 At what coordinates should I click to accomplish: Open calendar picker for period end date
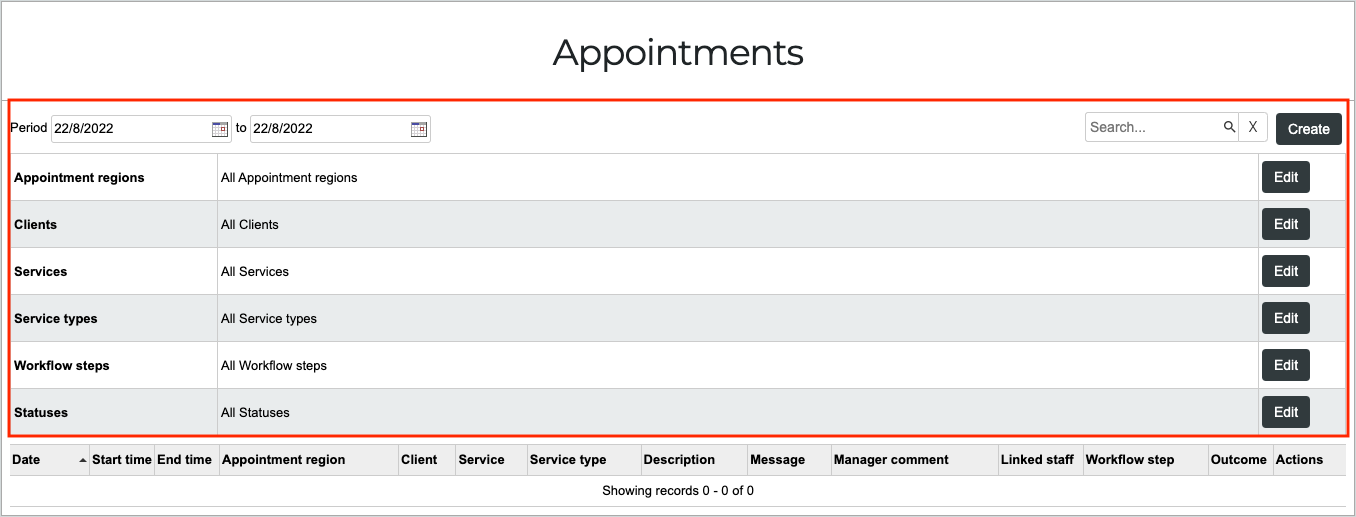pyautogui.click(x=419, y=129)
